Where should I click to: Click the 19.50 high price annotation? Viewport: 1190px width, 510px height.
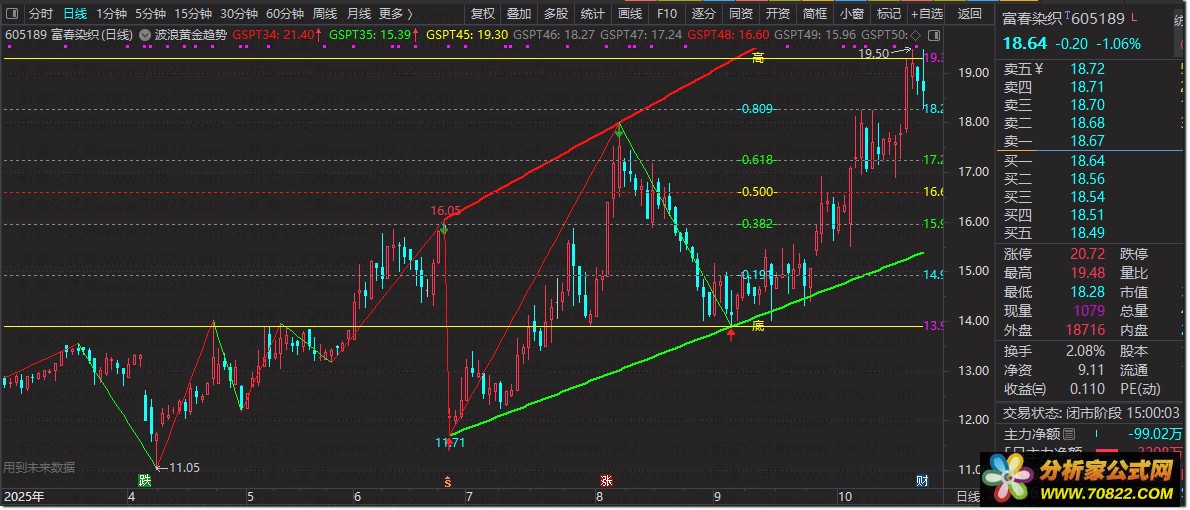874,54
